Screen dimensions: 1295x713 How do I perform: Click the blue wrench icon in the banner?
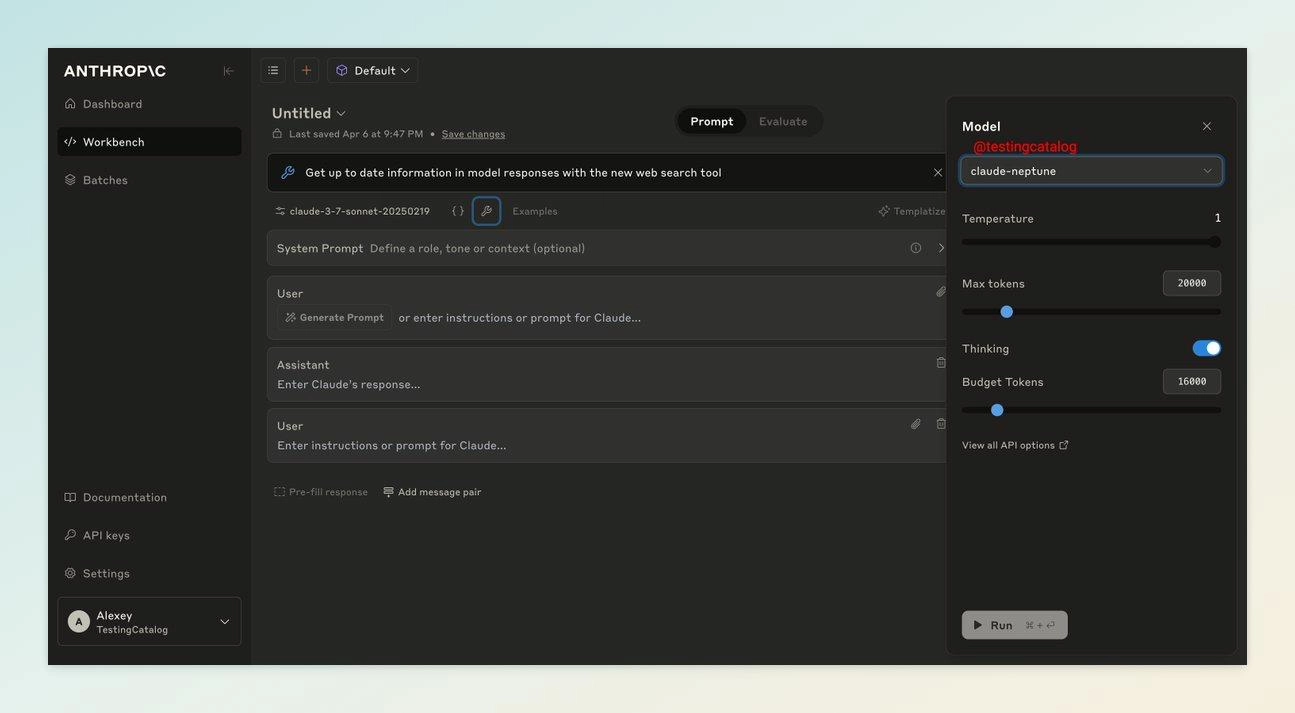coord(288,173)
